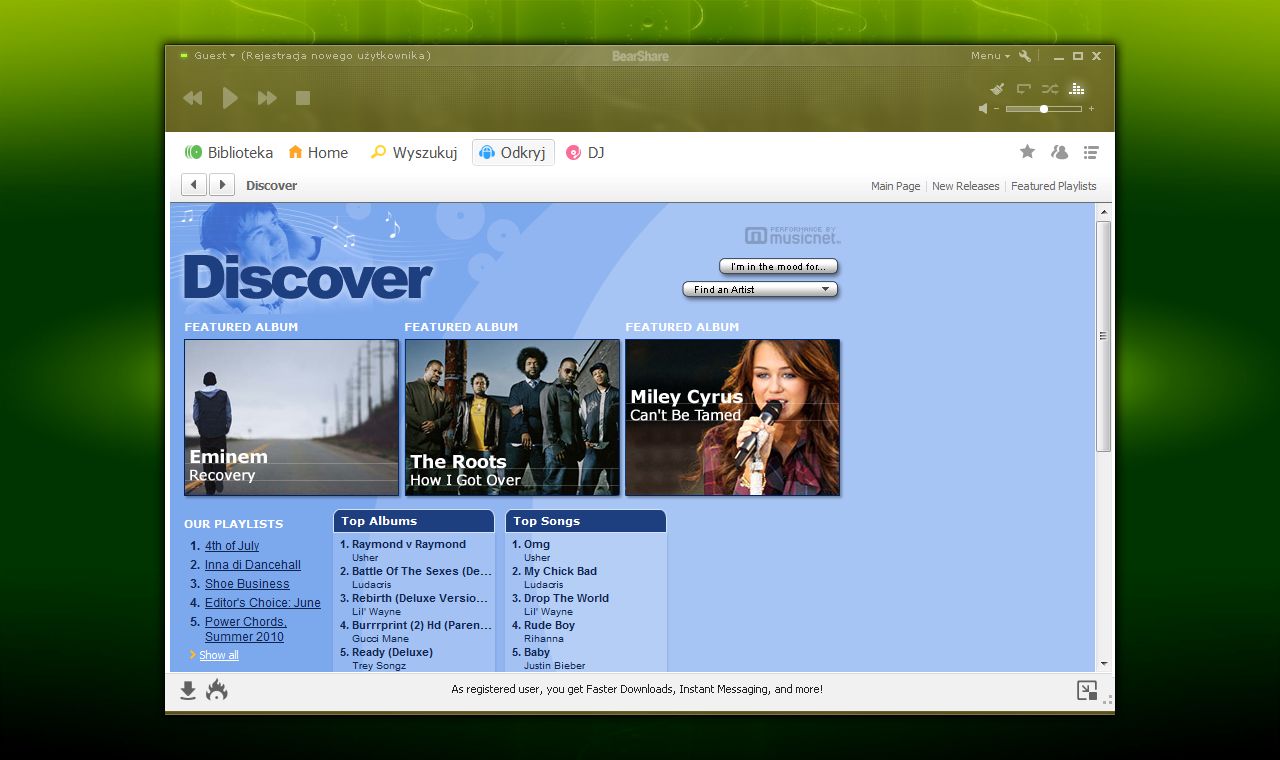The image size is (1280, 760).
Task: Toggle the repeat mode icon
Action: pos(1024,89)
